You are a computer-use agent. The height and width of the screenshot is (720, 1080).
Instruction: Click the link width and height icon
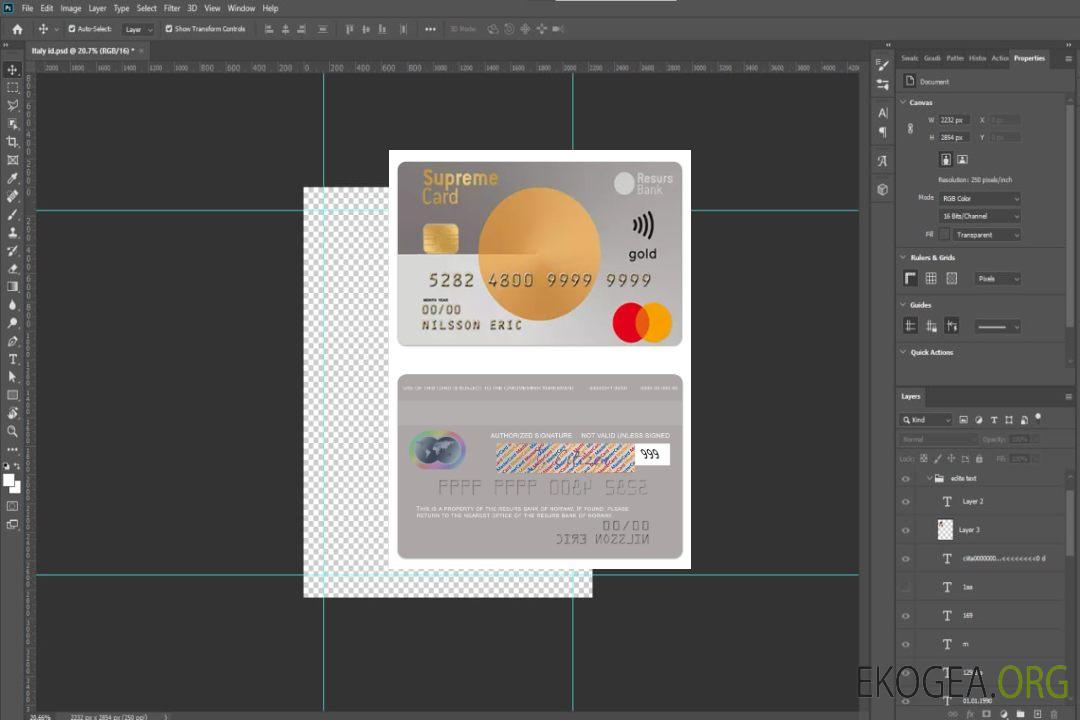pos(910,129)
